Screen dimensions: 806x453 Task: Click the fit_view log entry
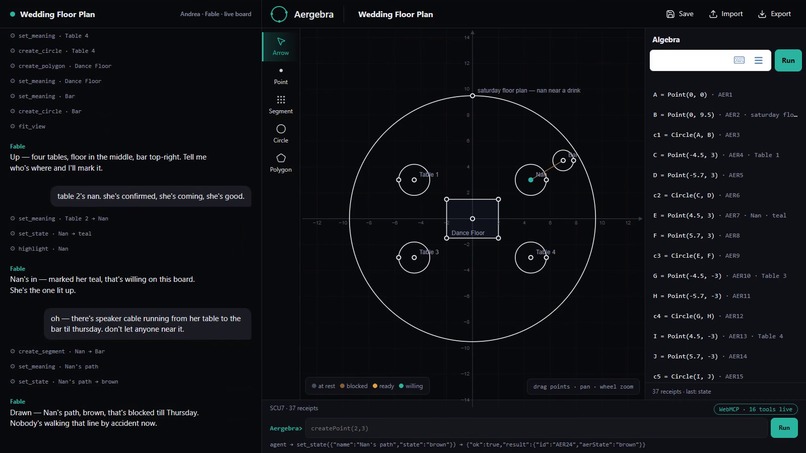[28, 126]
